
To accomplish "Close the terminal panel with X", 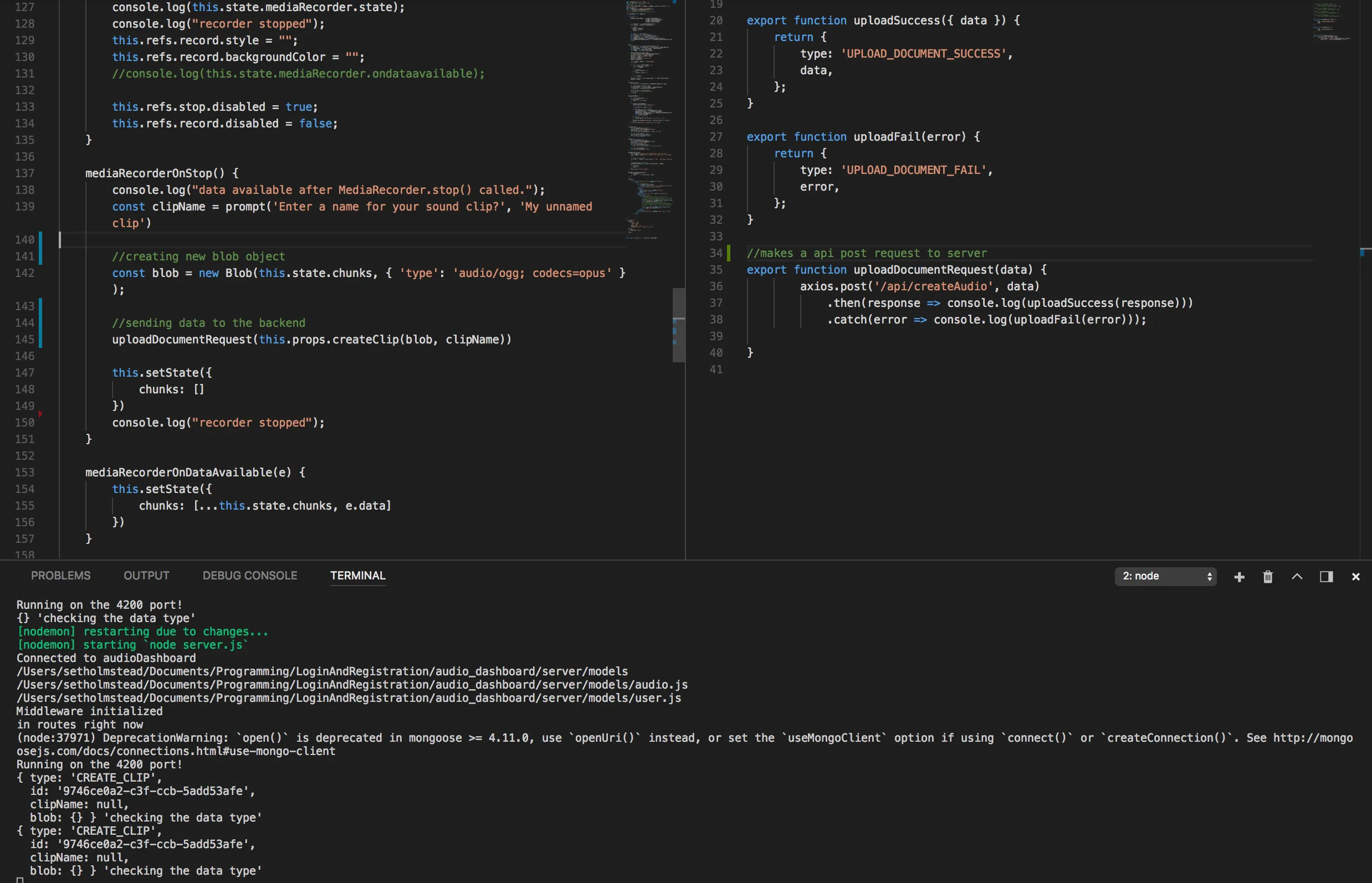I will tap(1355, 577).
